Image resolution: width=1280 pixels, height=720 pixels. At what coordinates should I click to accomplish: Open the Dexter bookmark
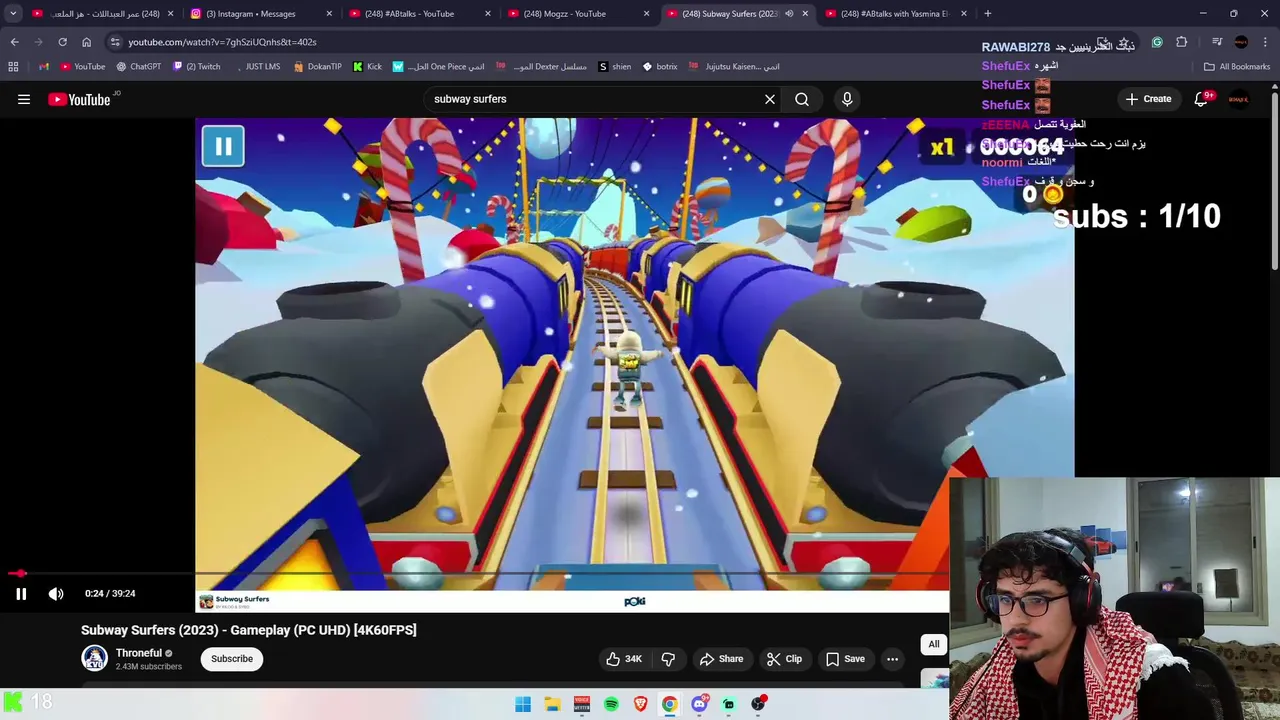[541, 67]
